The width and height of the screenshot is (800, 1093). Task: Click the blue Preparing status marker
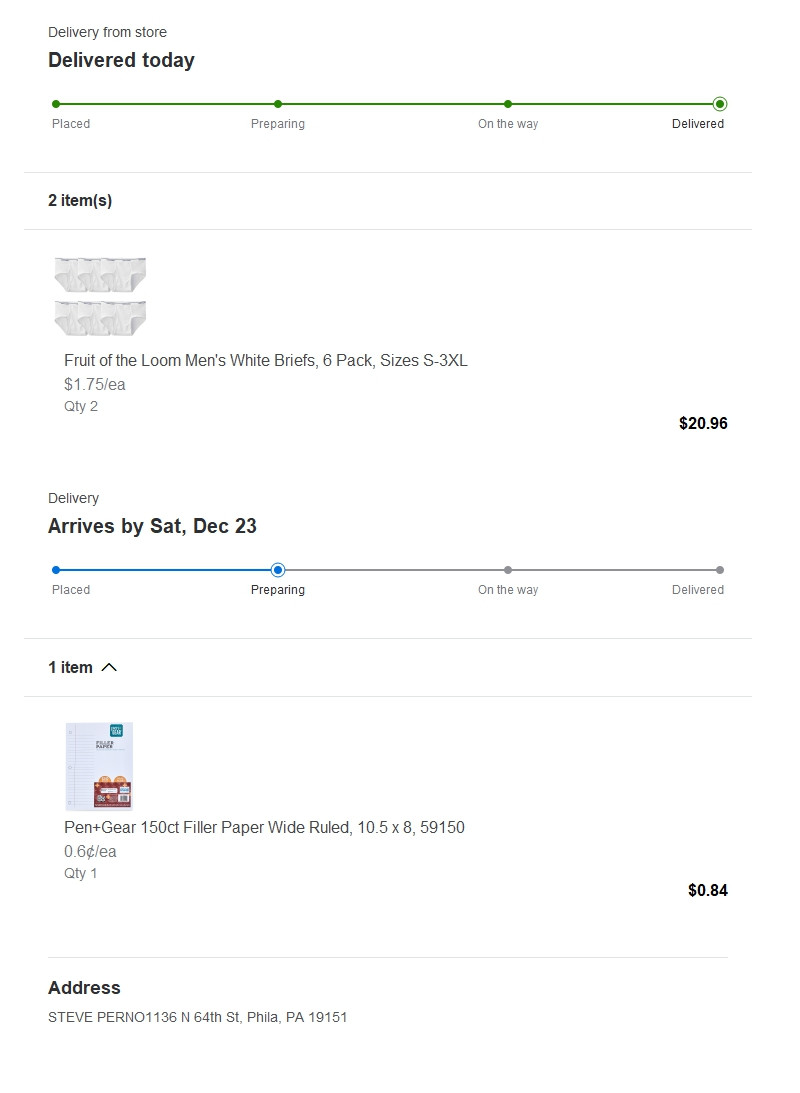278,570
